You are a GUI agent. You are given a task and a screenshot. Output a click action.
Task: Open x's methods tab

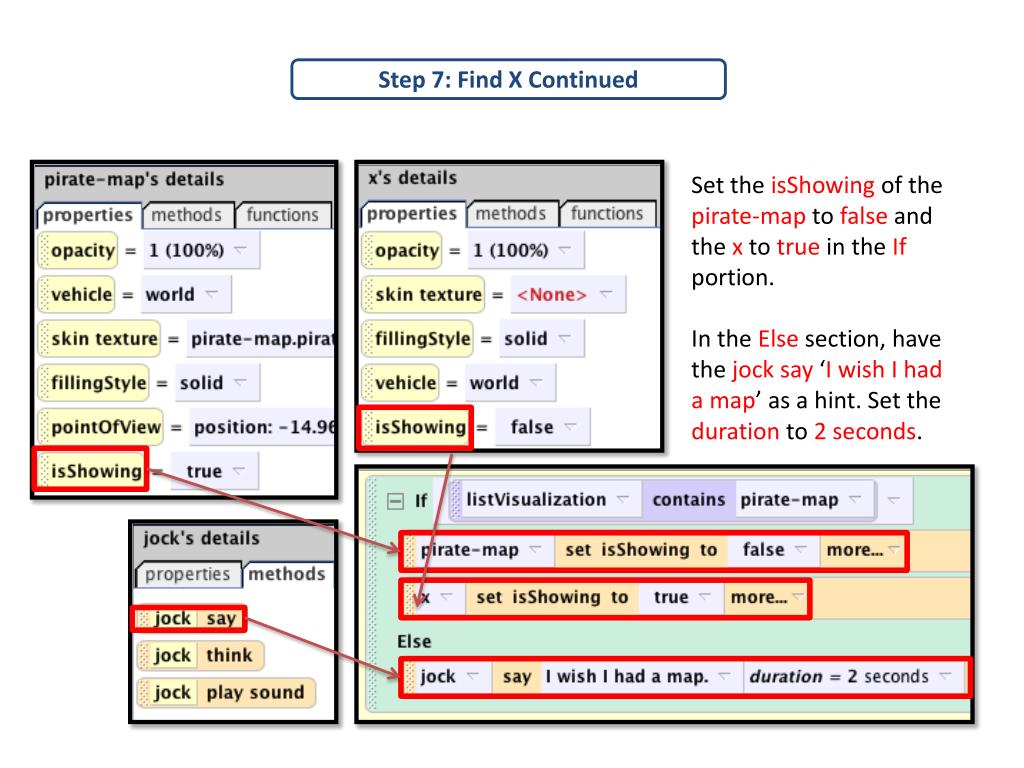(x=511, y=214)
